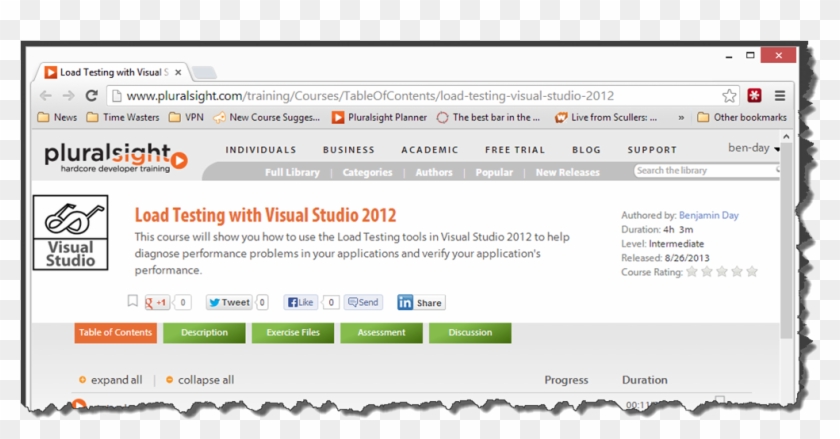Click the Search the library field
The image size is (840, 439).
706,170
